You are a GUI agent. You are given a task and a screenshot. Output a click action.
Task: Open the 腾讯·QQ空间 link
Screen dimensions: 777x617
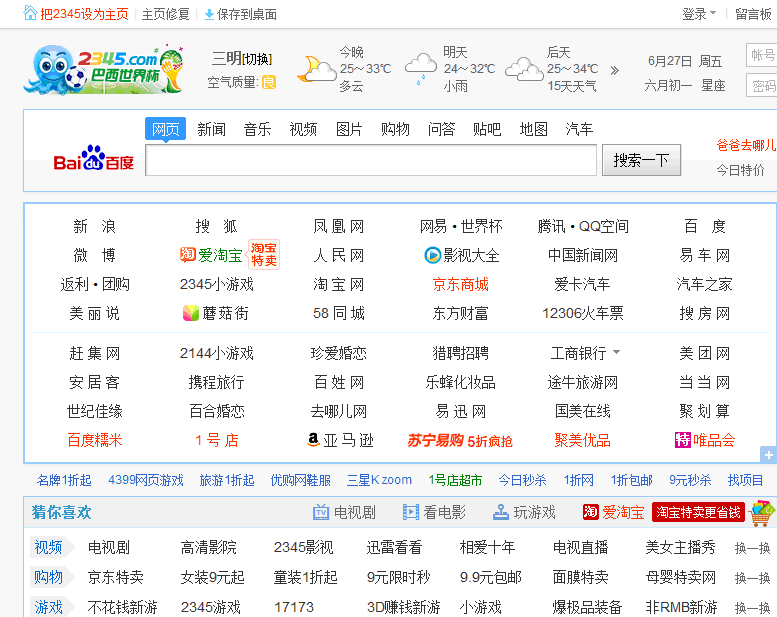583,226
